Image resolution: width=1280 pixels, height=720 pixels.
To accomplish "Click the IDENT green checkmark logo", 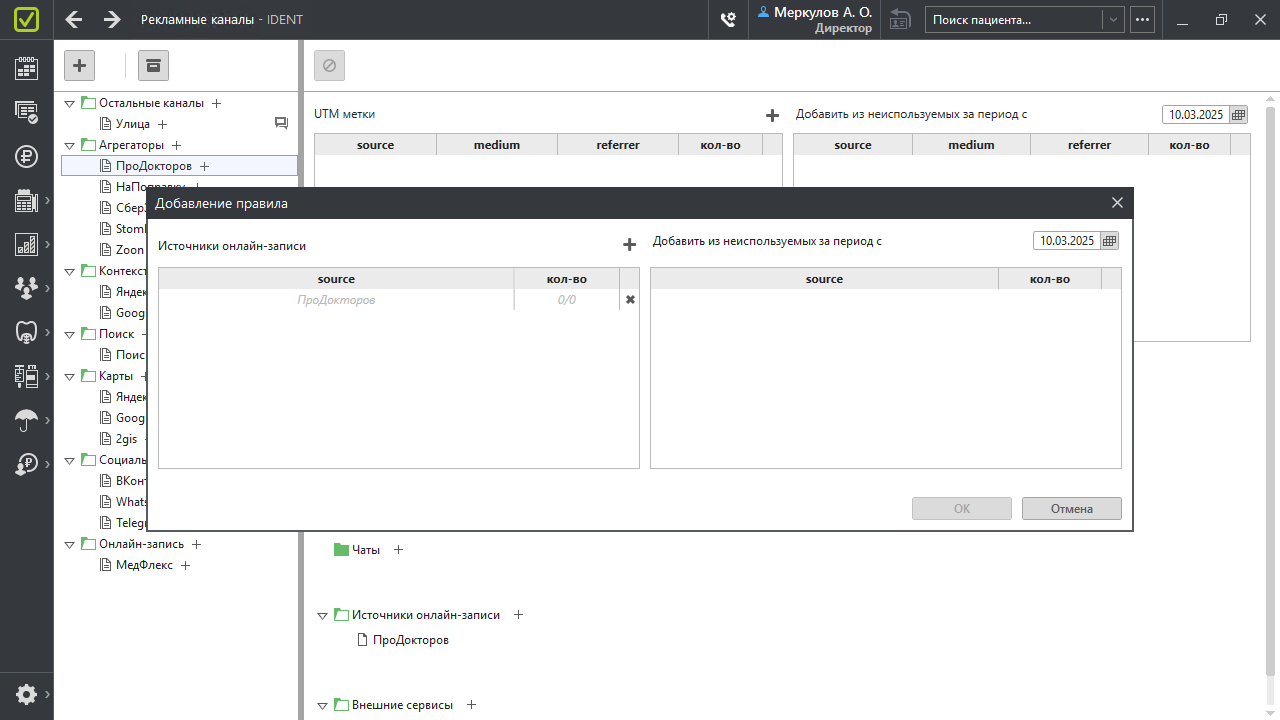I will coord(27,20).
